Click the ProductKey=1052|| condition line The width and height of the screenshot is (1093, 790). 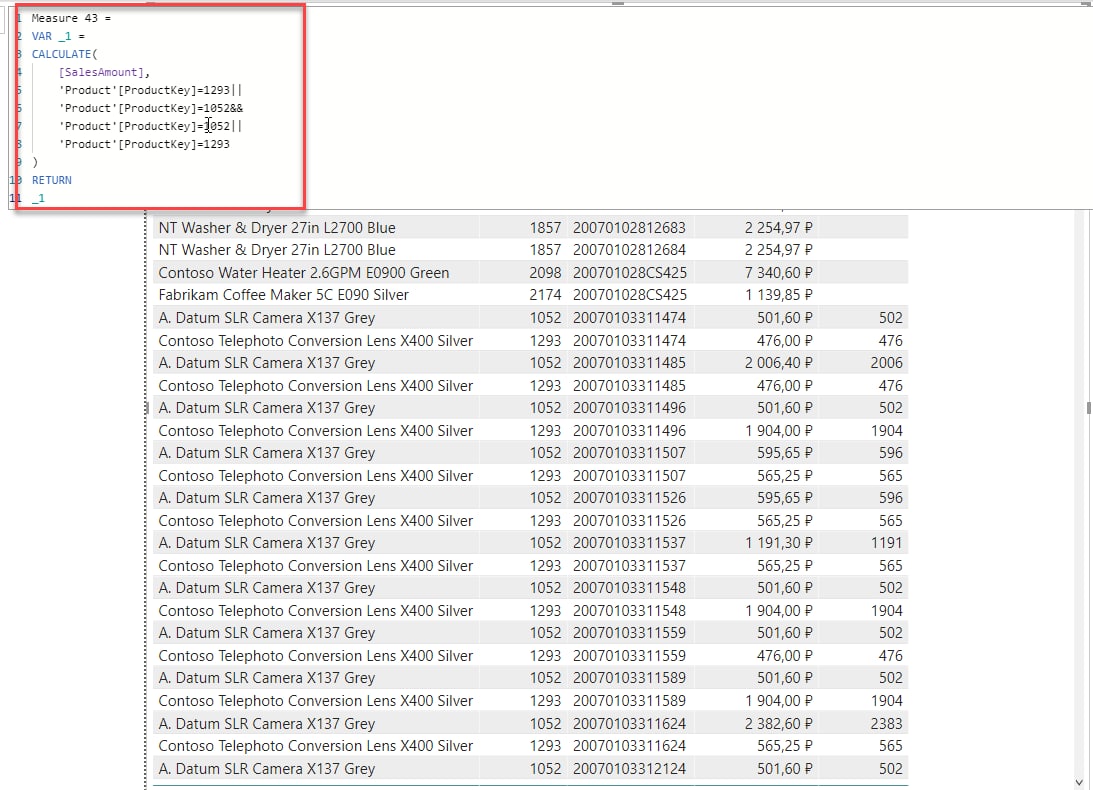[151, 126]
